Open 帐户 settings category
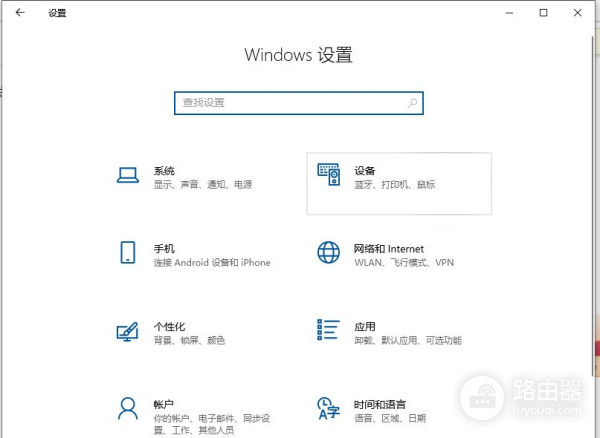600x438 pixels. pos(164,404)
